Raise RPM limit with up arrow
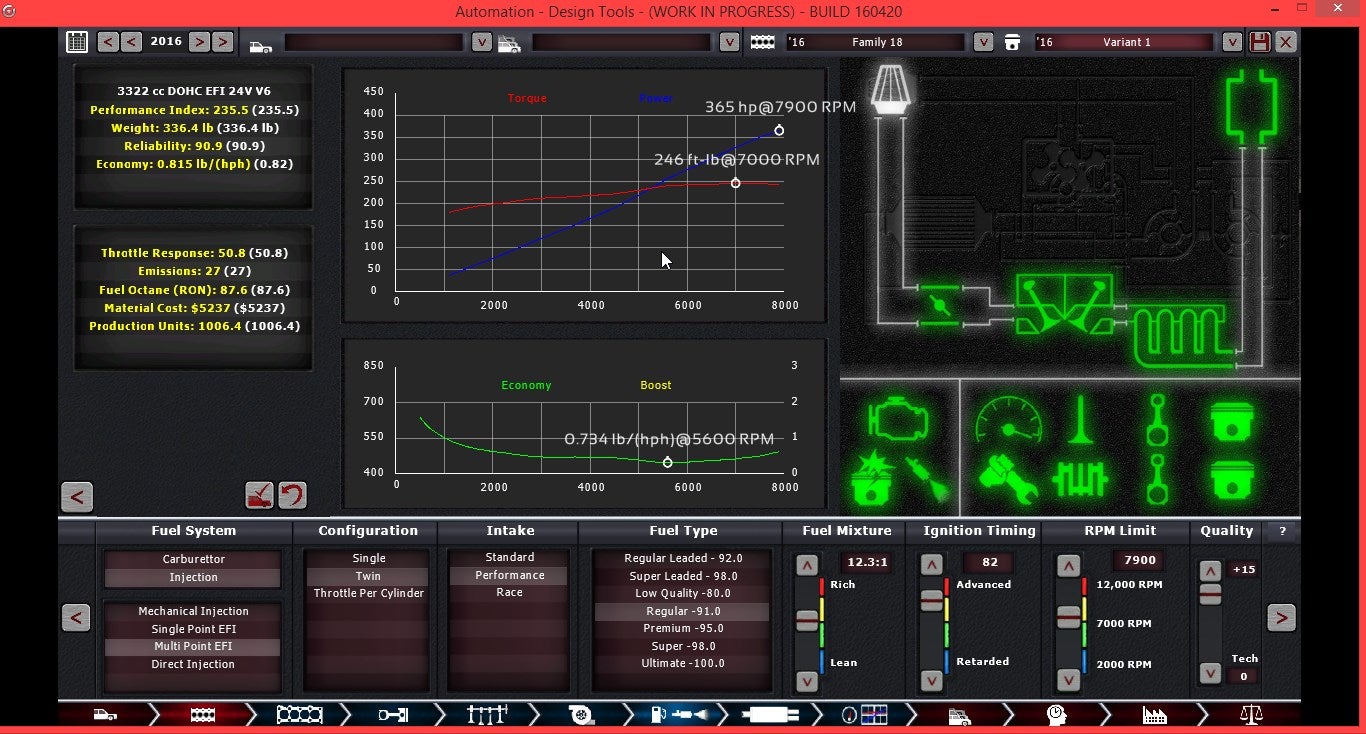The width and height of the screenshot is (1366, 734). click(x=1068, y=566)
